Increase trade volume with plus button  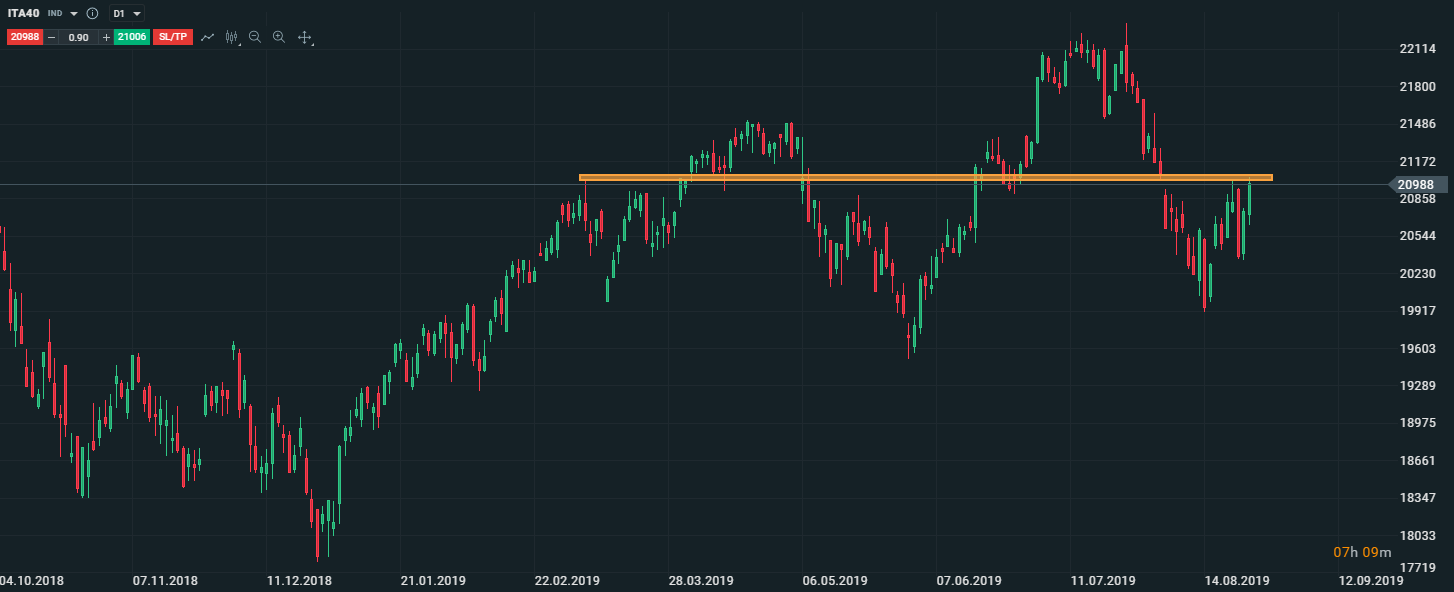pos(106,37)
